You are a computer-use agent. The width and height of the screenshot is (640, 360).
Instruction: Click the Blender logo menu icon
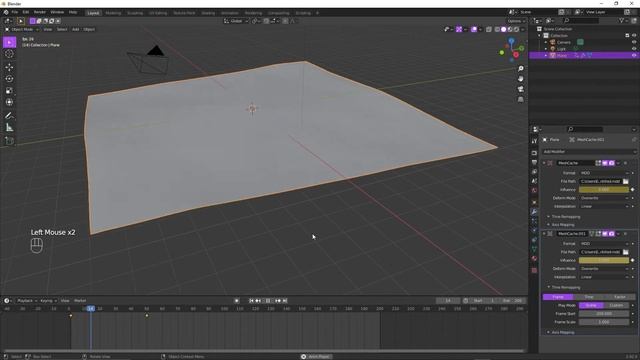point(6,12)
